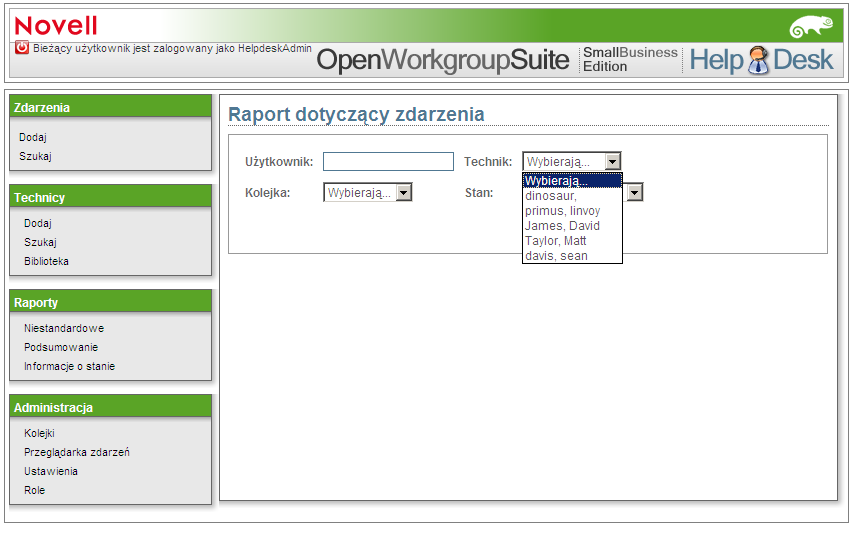Image resolution: width=857 pixels, height=534 pixels.
Task: Open Dodaj under Technicy
Action: (x=38, y=223)
